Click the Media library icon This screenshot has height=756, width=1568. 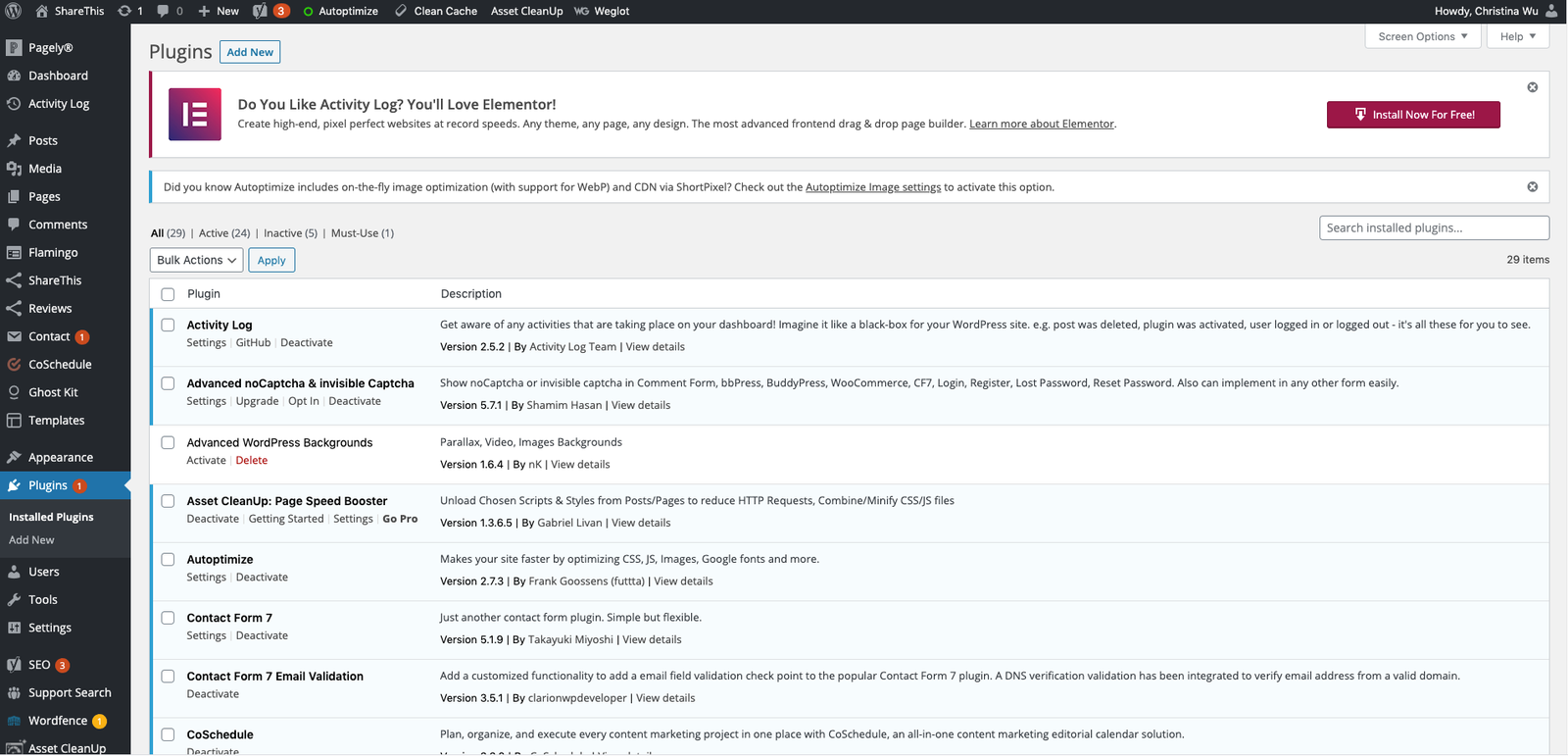14,169
